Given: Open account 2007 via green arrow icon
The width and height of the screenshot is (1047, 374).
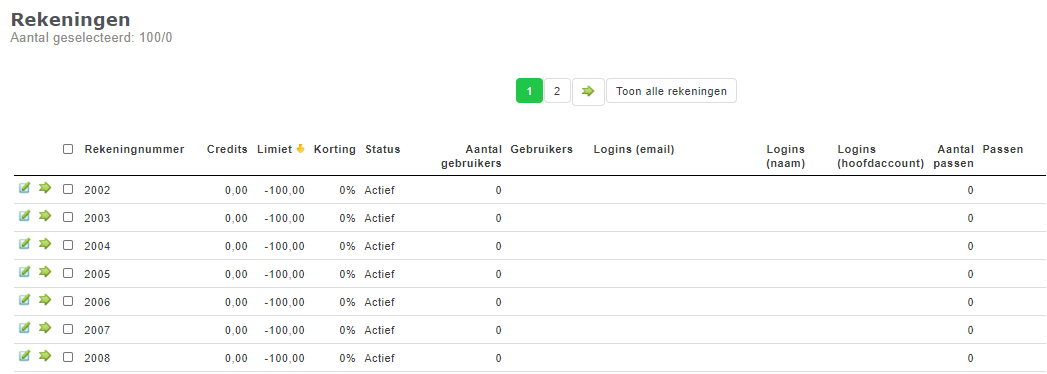Looking at the screenshot, I should (x=45, y=328).
